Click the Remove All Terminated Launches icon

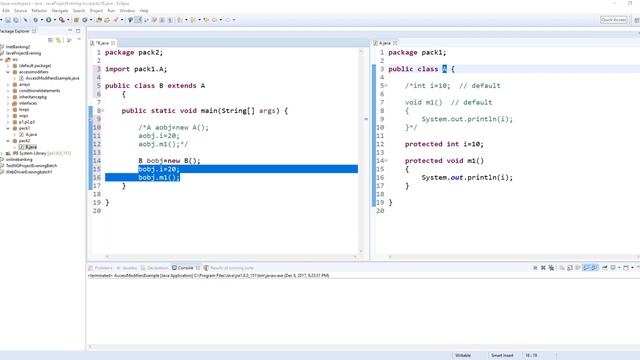(551, 268)
